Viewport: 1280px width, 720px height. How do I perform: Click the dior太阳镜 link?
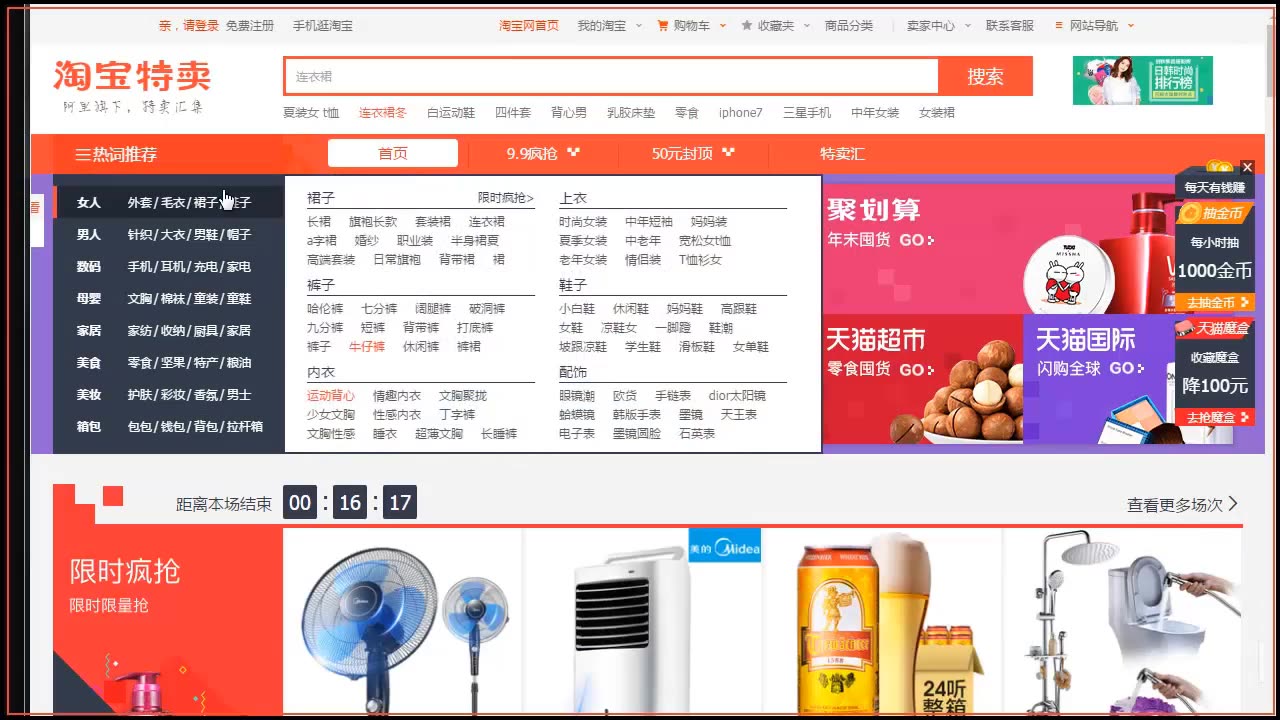click(x=735, y=396)
